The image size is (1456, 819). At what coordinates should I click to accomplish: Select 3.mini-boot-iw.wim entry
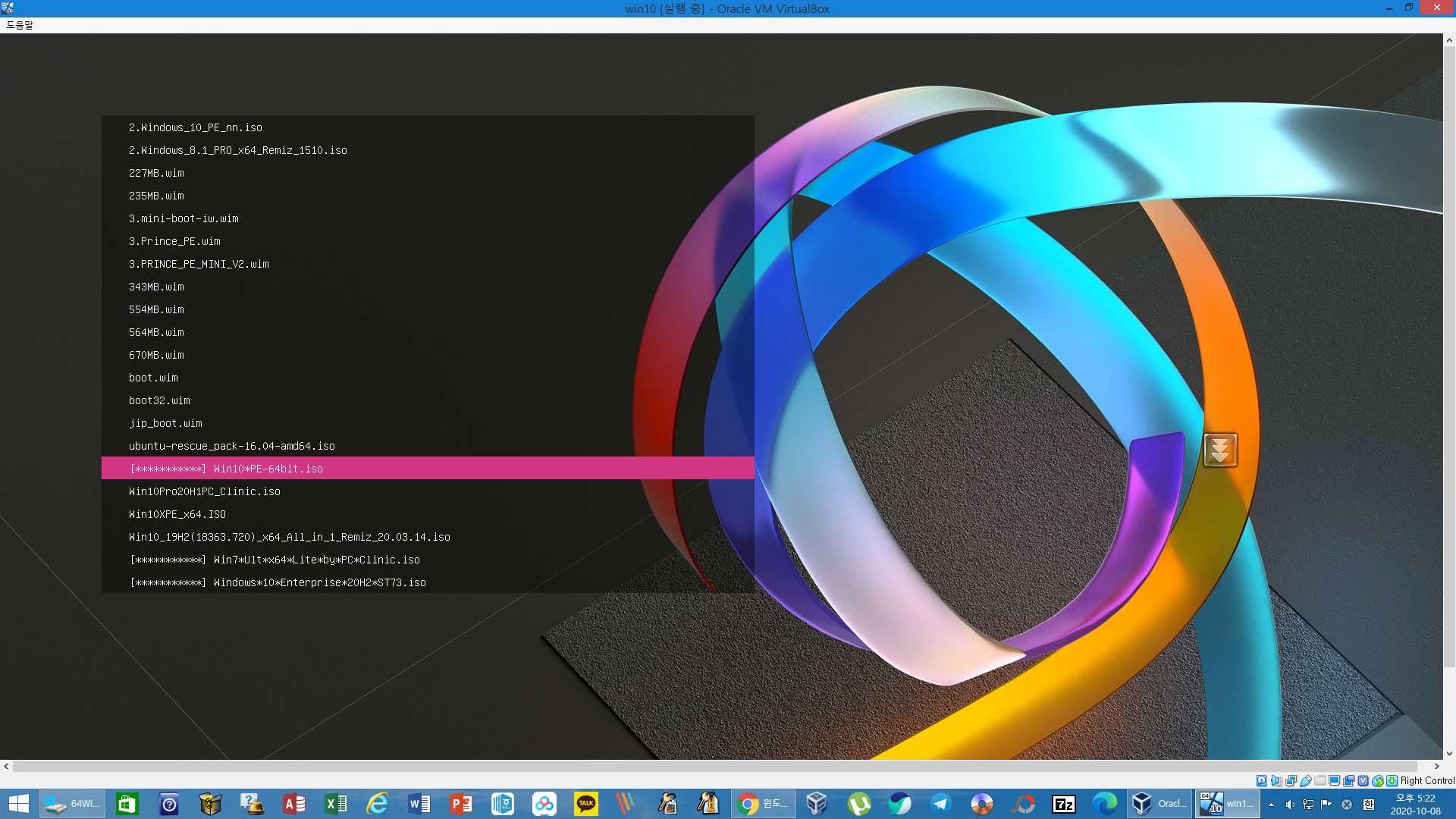[x=428, y=218]
